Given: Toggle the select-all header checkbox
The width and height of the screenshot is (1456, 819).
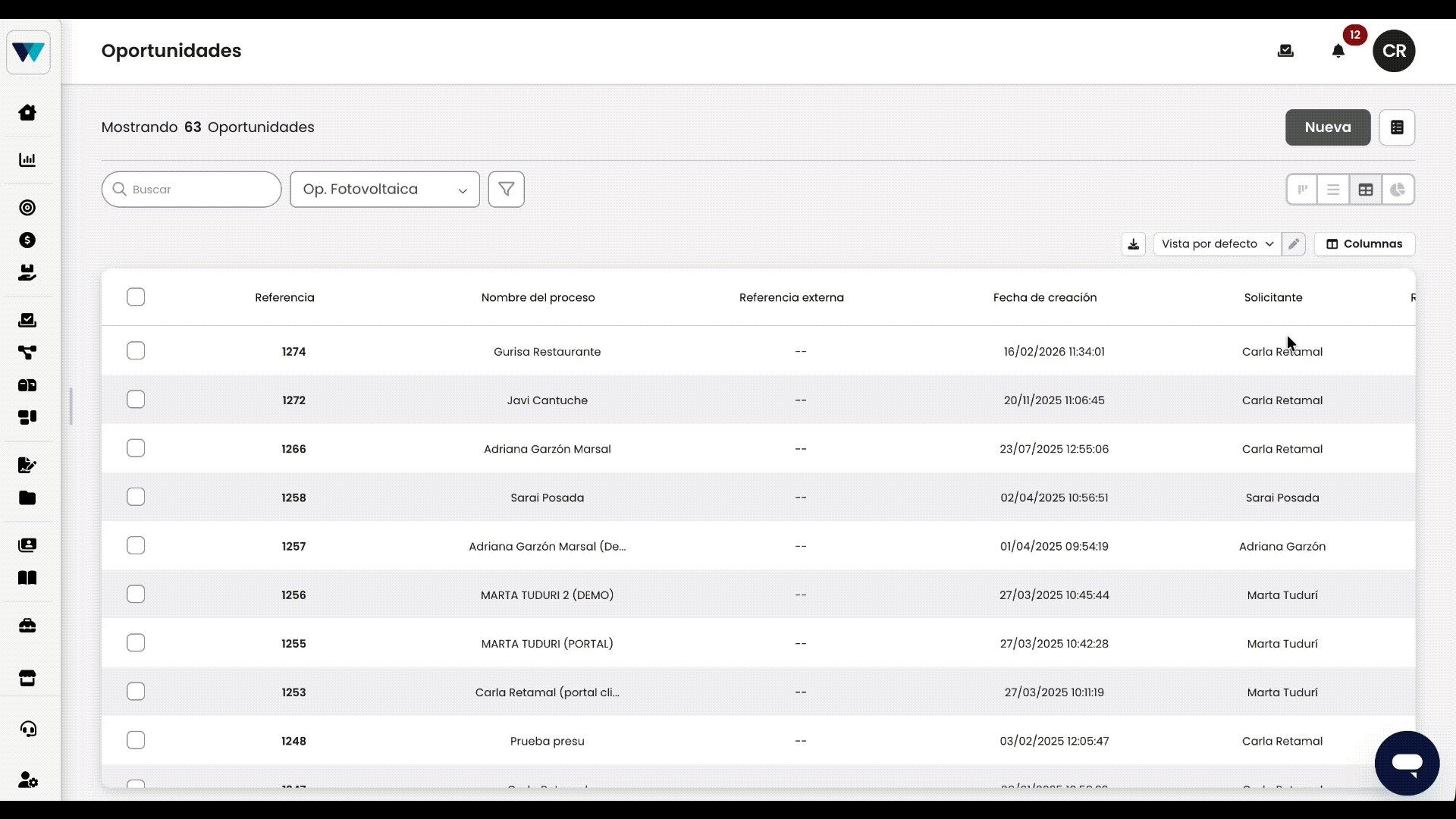Looking at the screenshot, I should click(136, 297).
